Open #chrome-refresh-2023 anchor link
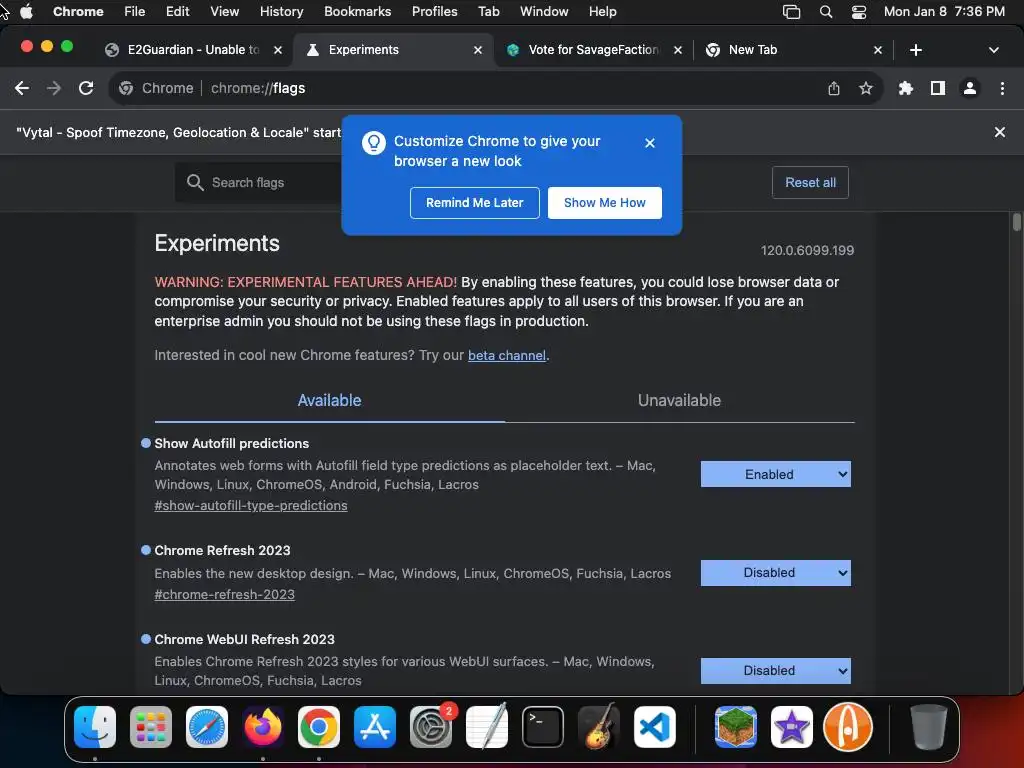 coord(225,594)
